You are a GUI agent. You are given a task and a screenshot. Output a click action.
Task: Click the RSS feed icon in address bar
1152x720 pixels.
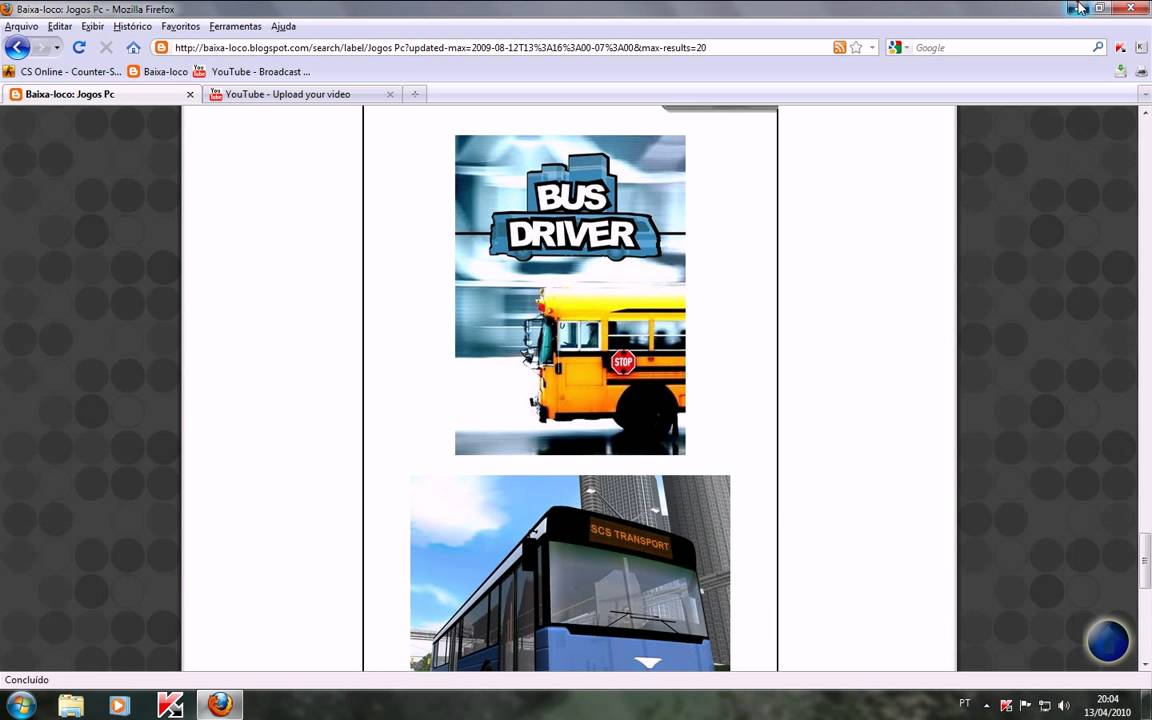pos(840,47)
